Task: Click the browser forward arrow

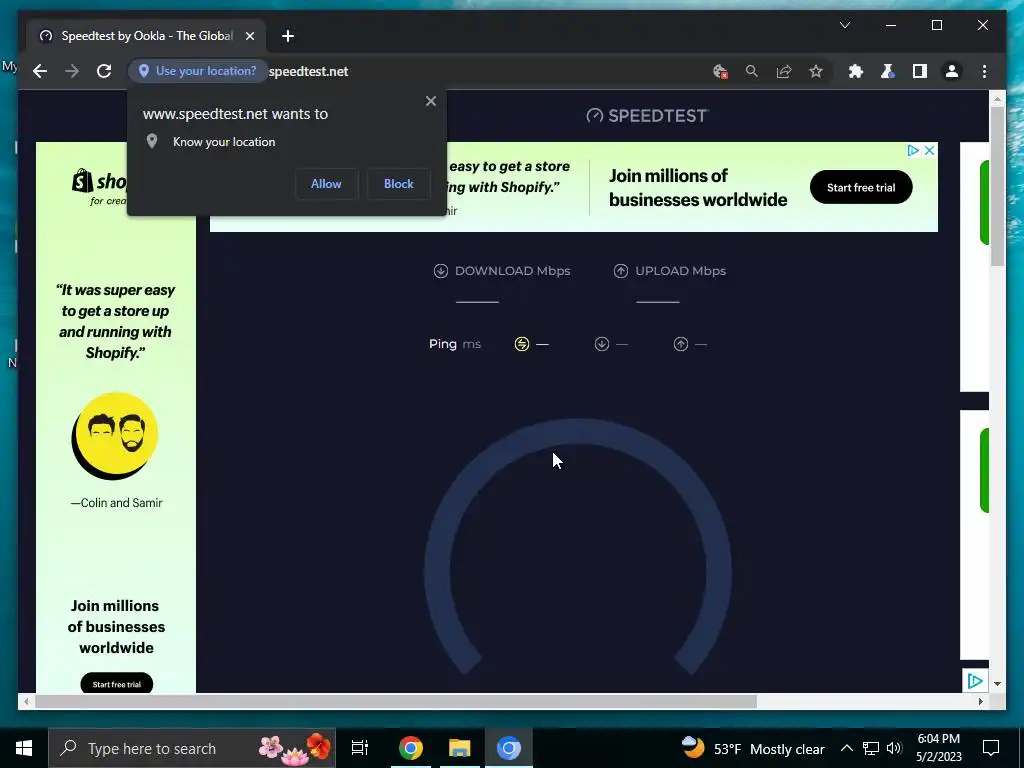Action: coord(72,71)
